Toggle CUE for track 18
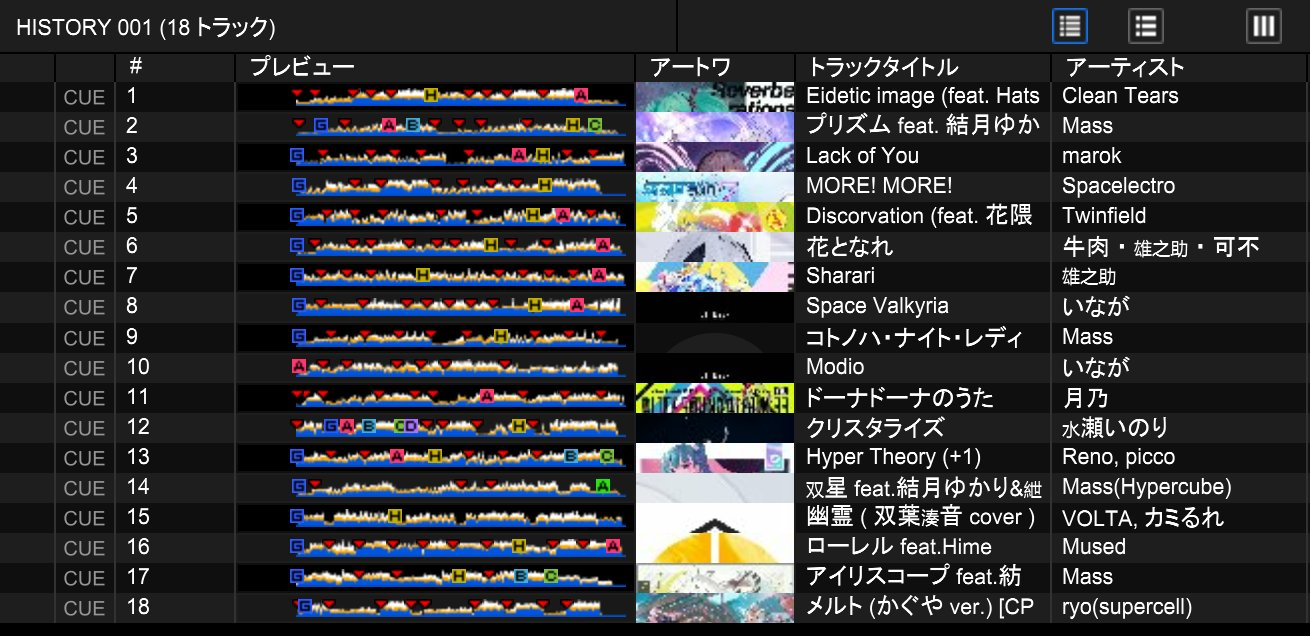Image resolution: width=1310 pixels, height=636 pixels. point(84,608)
